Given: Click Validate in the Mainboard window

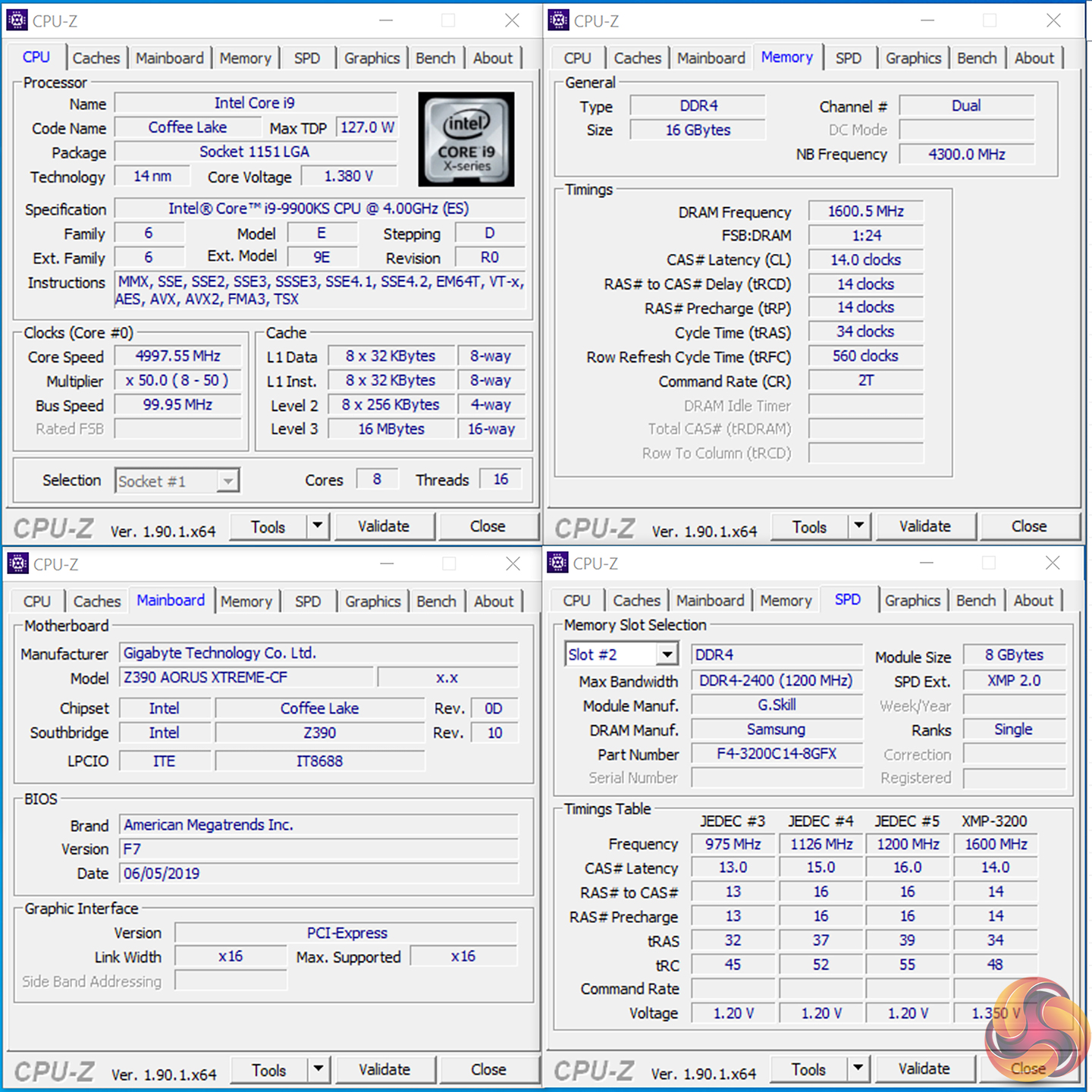Looking at the screenshot, I should pyautogui.click(x=384, y=1069).
